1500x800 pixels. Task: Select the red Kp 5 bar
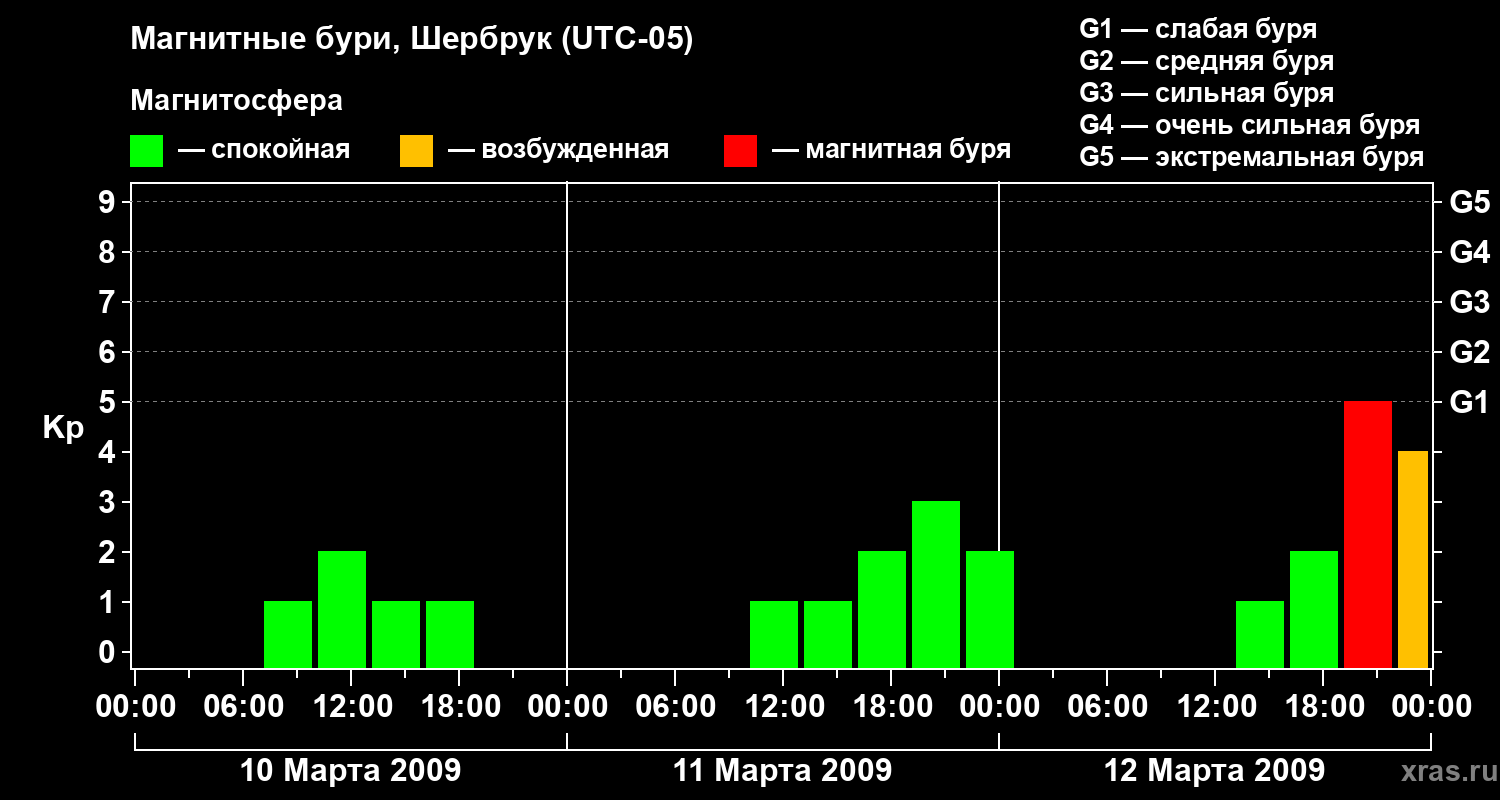(x=1368, y=534)
